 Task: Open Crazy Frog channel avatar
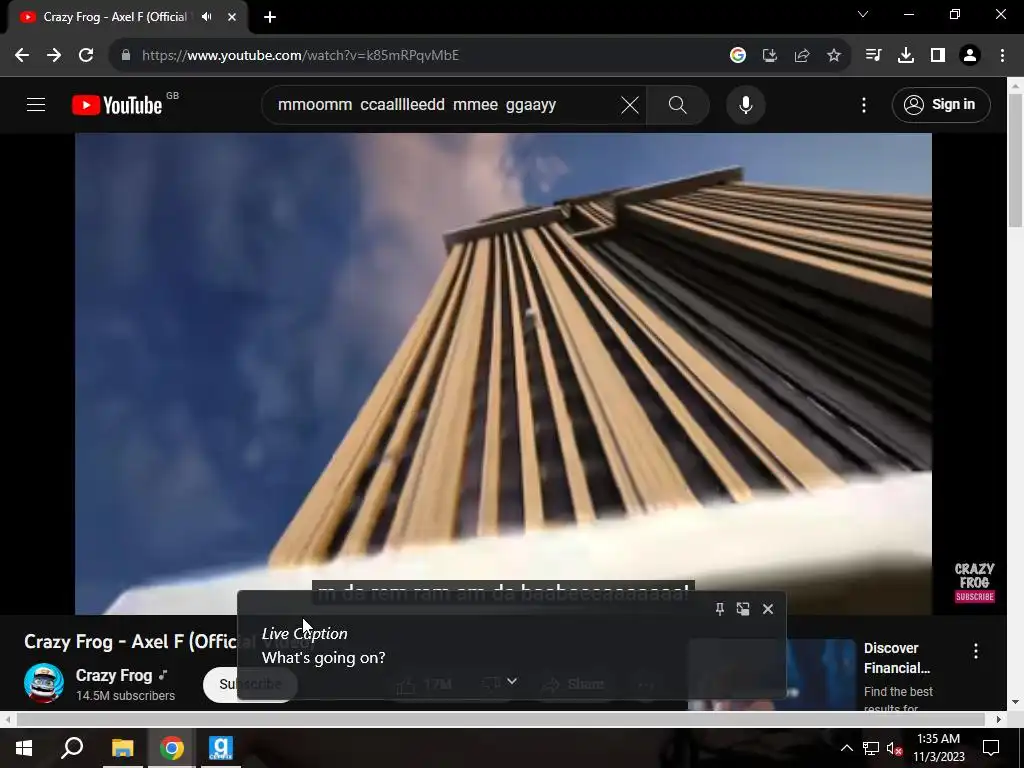click(44, 683)
